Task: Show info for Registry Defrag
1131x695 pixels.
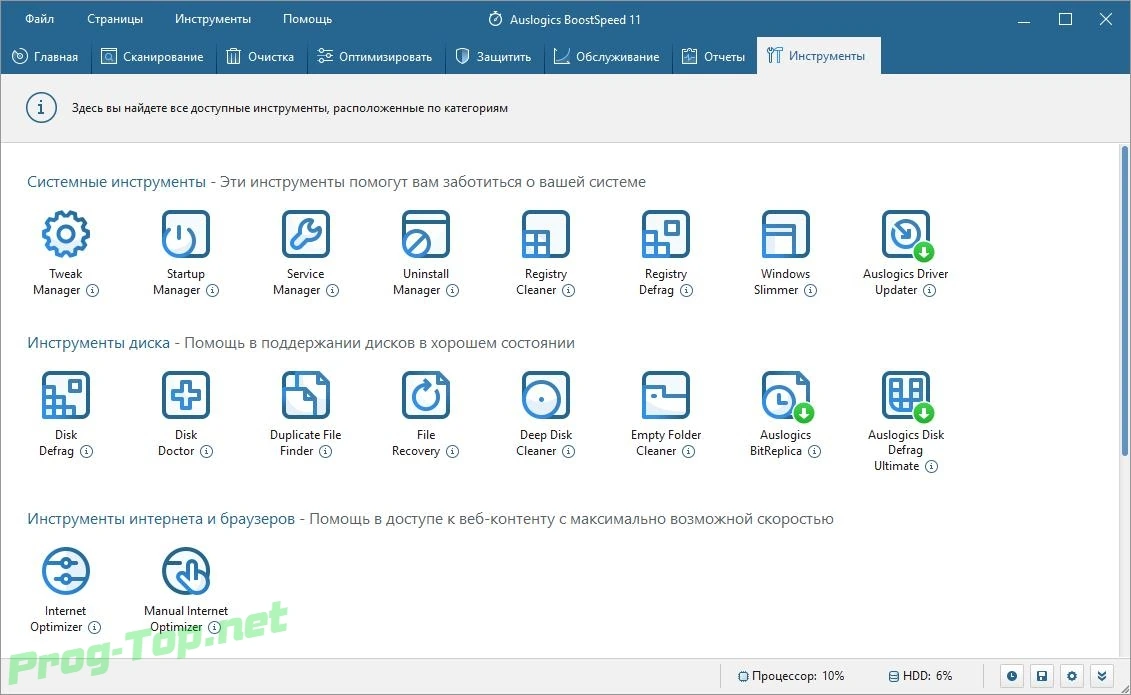Action: pyautogui.click(x=686, y=291)
